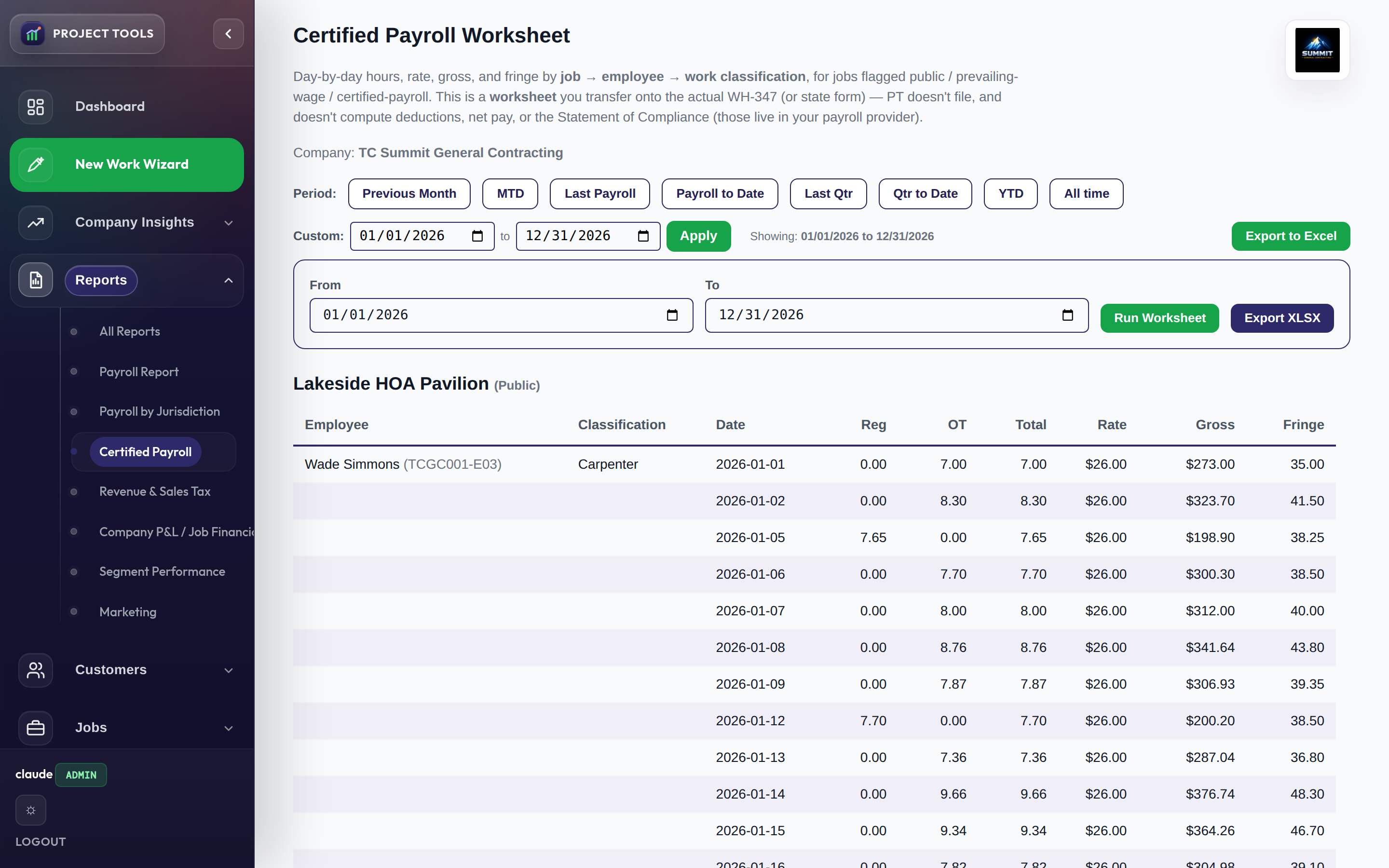Click the Fringe column header
This screenshot has height=868, width=1389.
tap(1304, 425)
